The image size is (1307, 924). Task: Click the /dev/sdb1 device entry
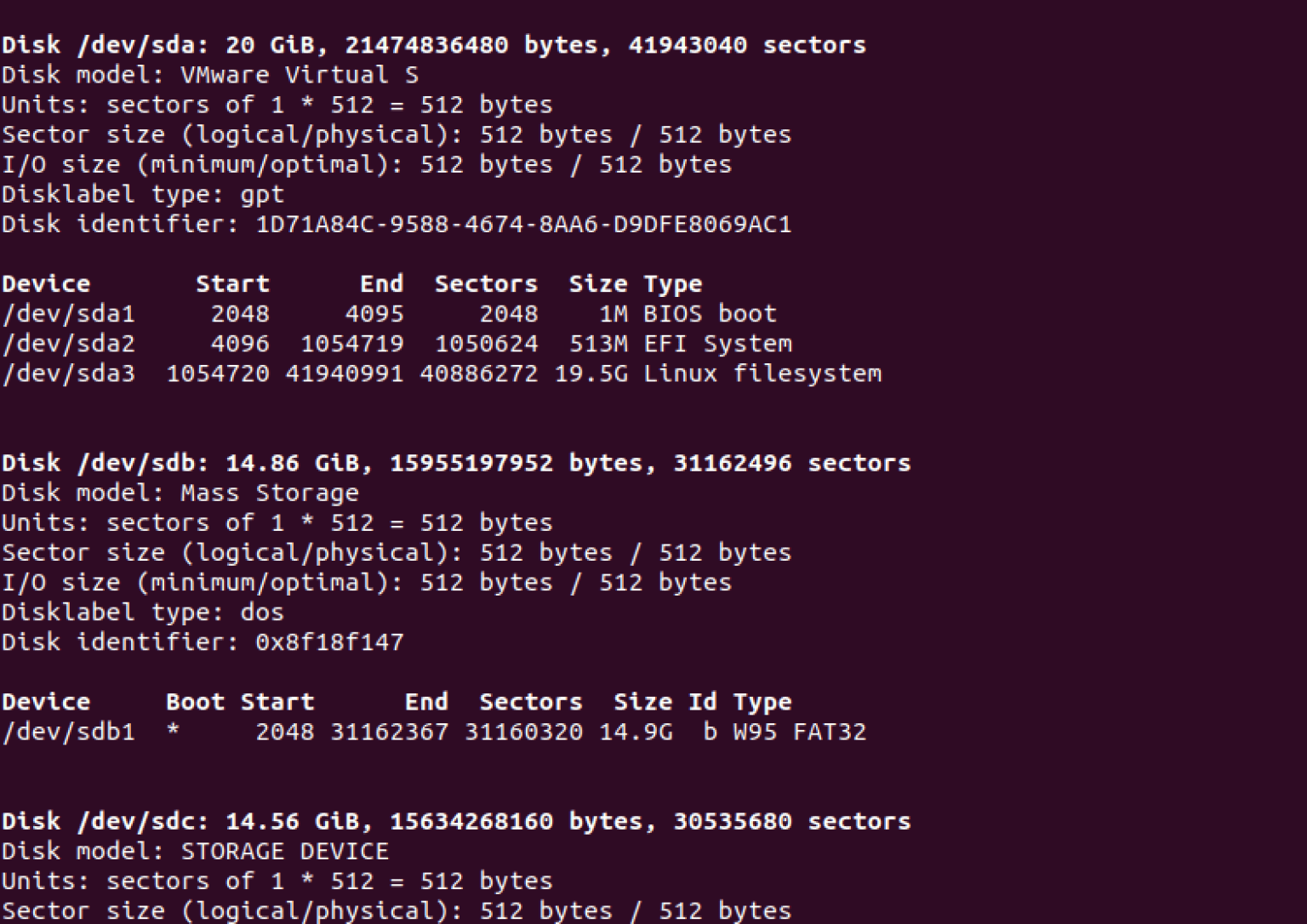pos(68,732)
